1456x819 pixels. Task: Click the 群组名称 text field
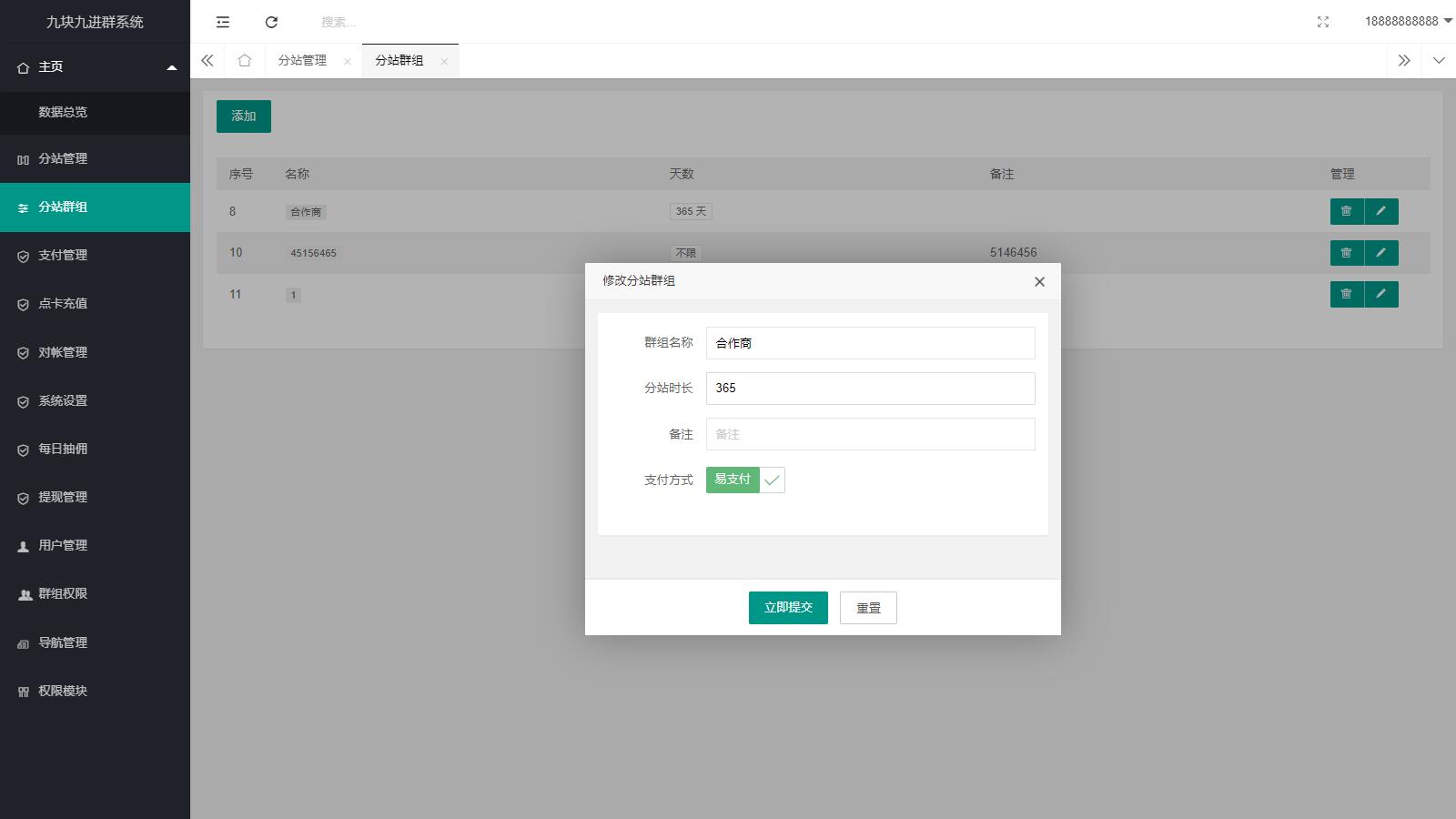click(x=870, y=343)
